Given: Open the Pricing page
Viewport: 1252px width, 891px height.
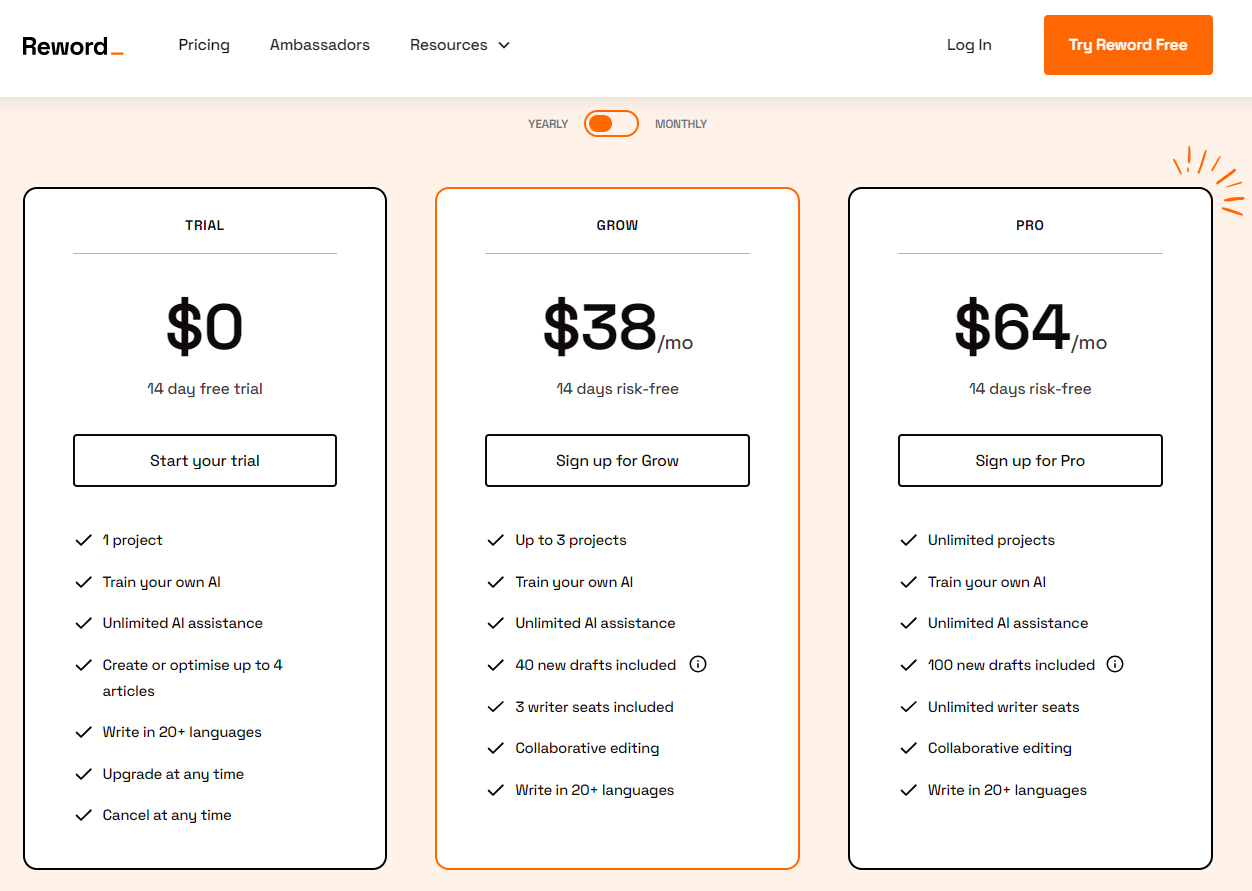Looking at the screenshot, I should coord(204,45).
